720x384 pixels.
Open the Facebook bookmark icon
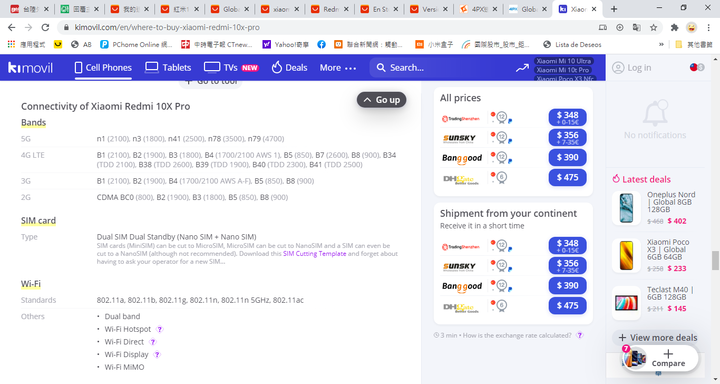pyautogui.click(x=321, y=45)
